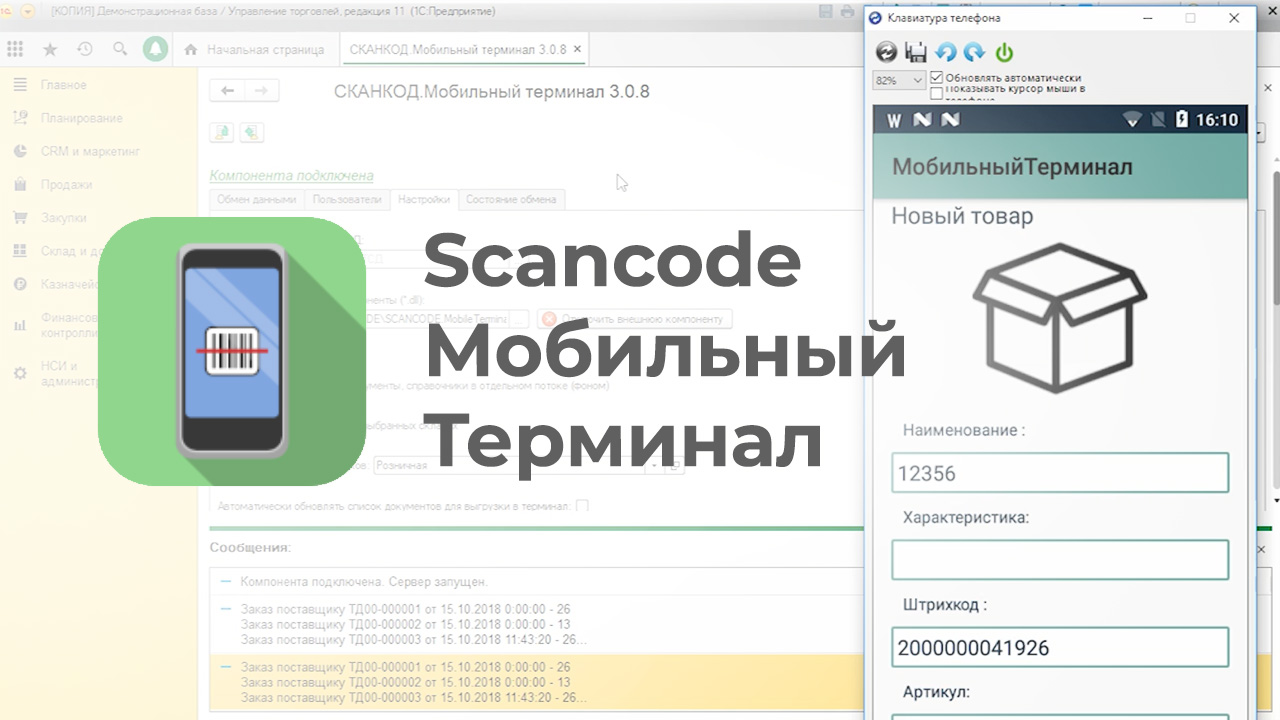Screen dimensions: 1280x720
Task: Click the Новый товар heading on phone screen
Action: click(962, 216)
